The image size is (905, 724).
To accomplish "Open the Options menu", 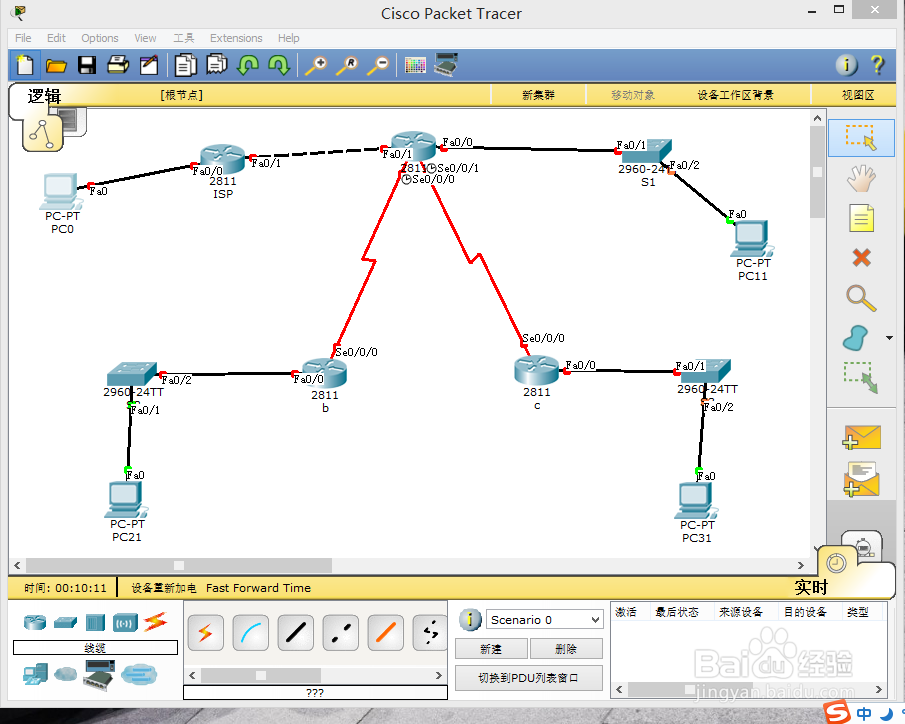I will pyautogui.click(x=100, y=38).
